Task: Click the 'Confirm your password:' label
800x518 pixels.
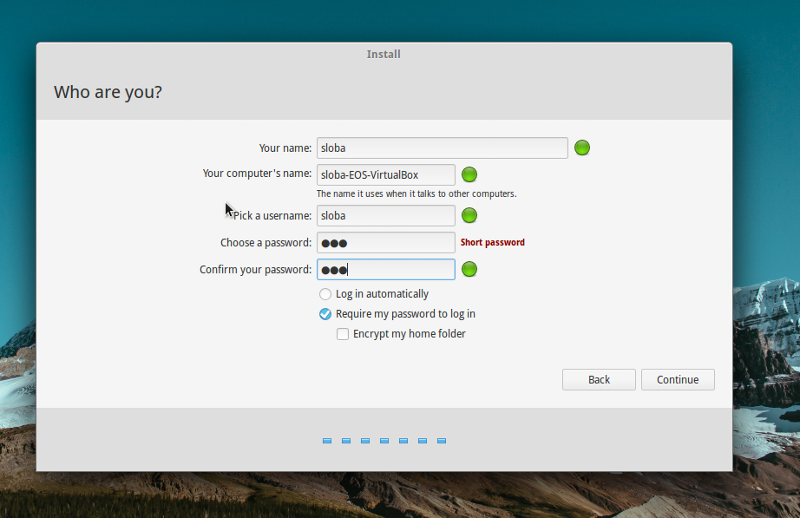Action: pyautogui.click(x=255, y=269)
